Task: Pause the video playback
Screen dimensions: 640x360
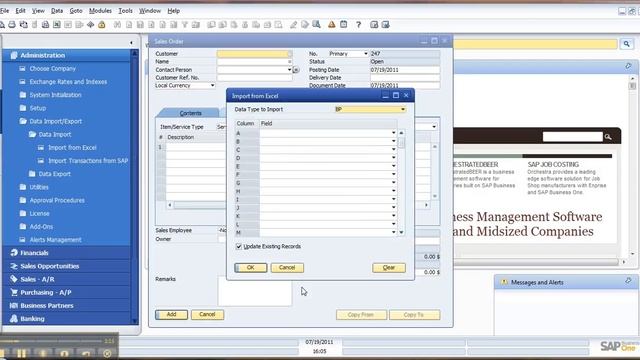Action: [x=22, y=353]
